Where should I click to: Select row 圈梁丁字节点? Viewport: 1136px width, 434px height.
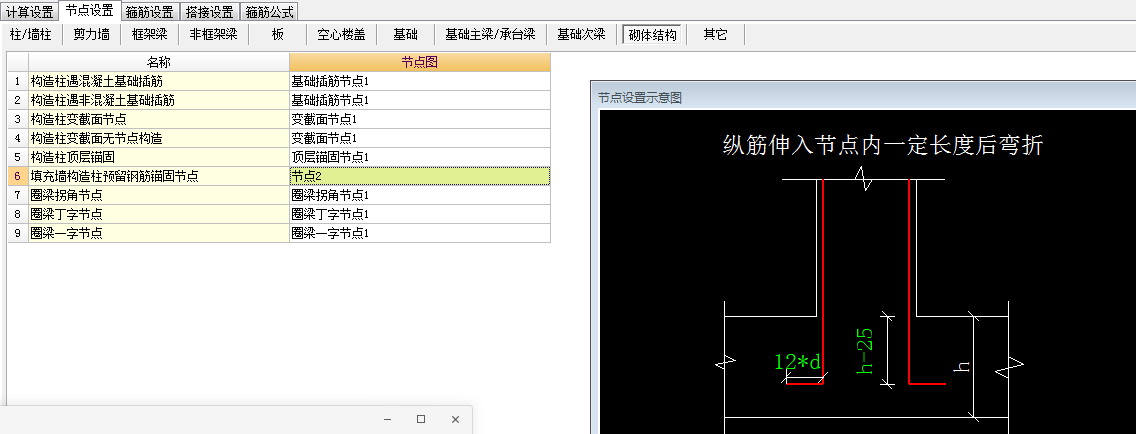point(159,214)
